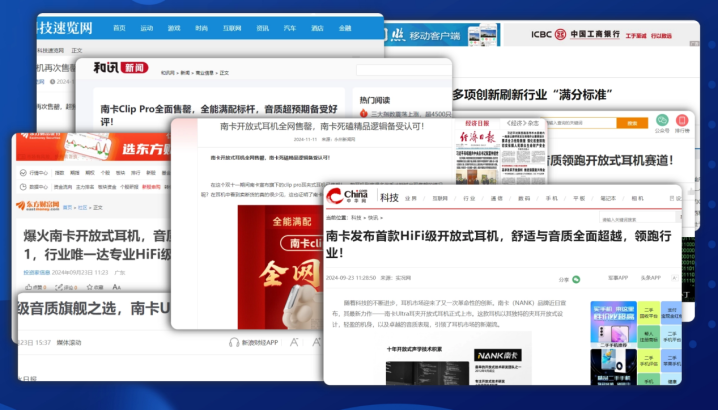
Task: Click the 头条APP link on 中华网 page
Action: pyautogui.click(x=650, y=278)
